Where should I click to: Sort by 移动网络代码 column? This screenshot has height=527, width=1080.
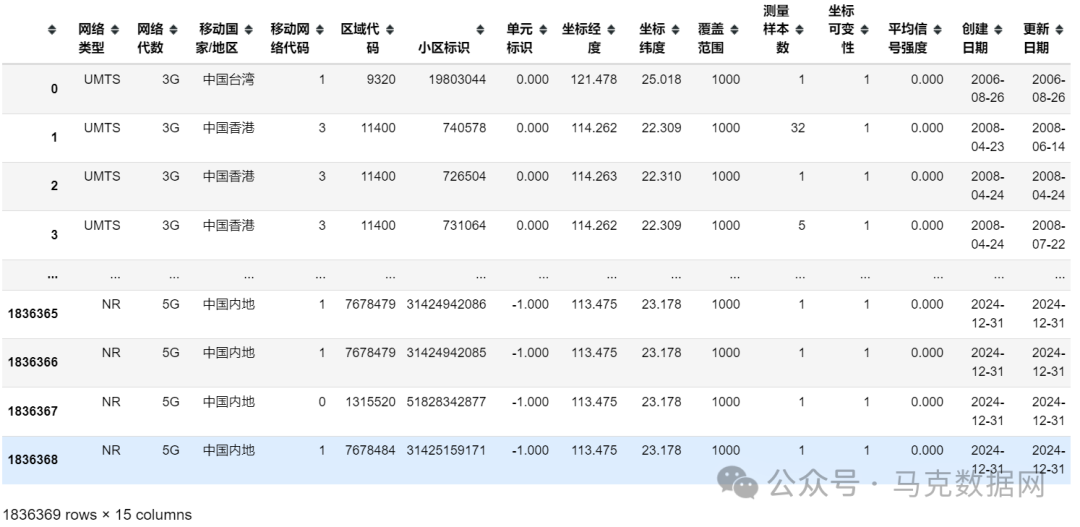(320, 30)
